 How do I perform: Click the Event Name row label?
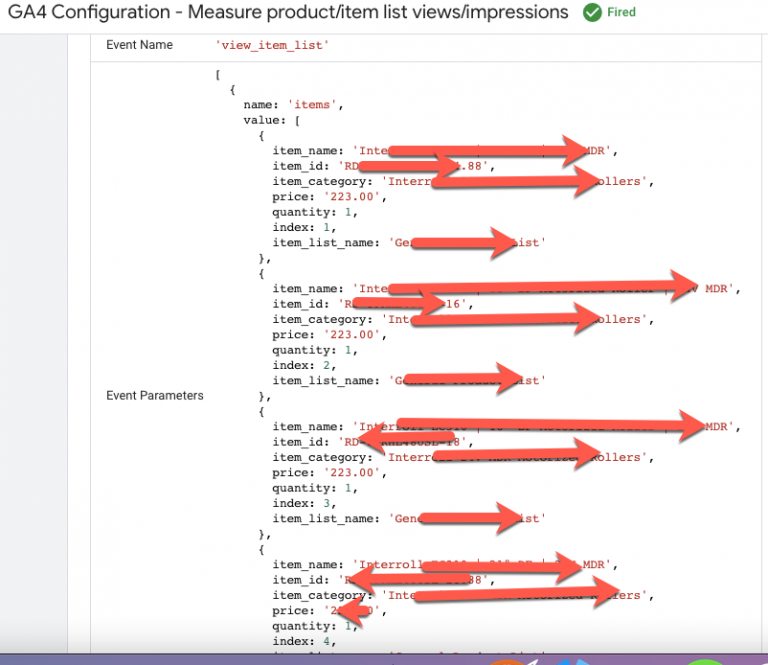(139, 45)
